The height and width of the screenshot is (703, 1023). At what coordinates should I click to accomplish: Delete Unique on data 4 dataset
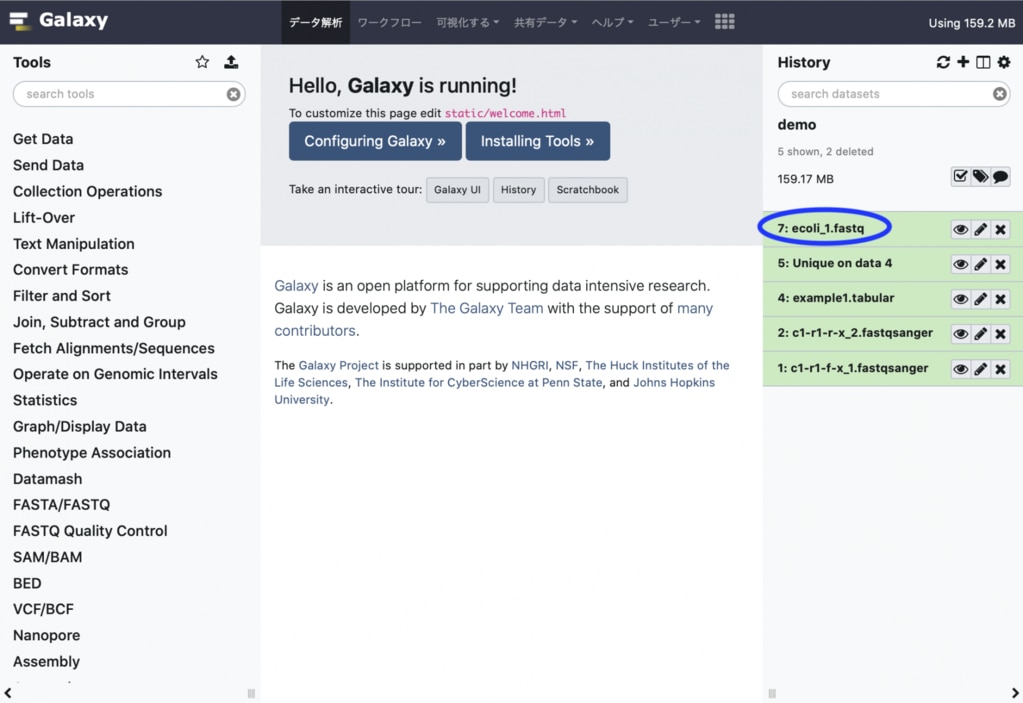pyautogui.click(x=1000, y=264)
